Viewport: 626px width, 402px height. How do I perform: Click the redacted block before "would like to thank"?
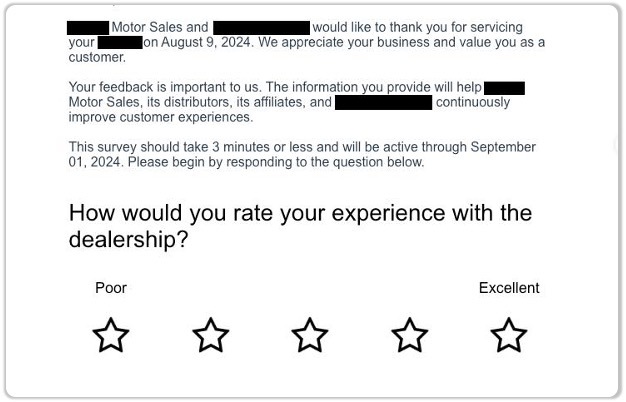click(x=261, y=27)
